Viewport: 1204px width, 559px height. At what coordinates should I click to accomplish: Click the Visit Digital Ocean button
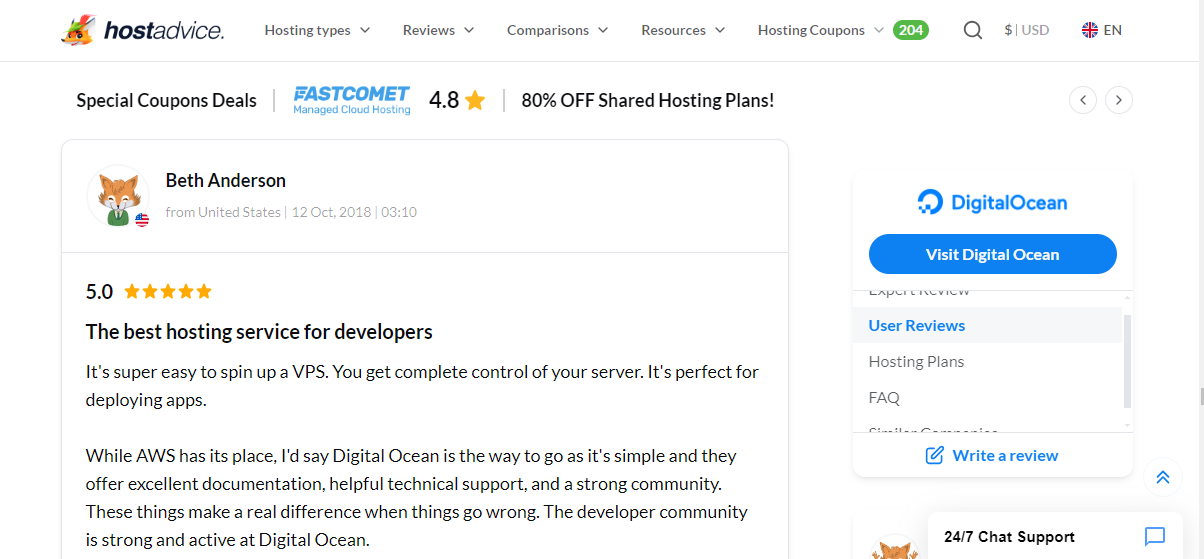point(993,254)
